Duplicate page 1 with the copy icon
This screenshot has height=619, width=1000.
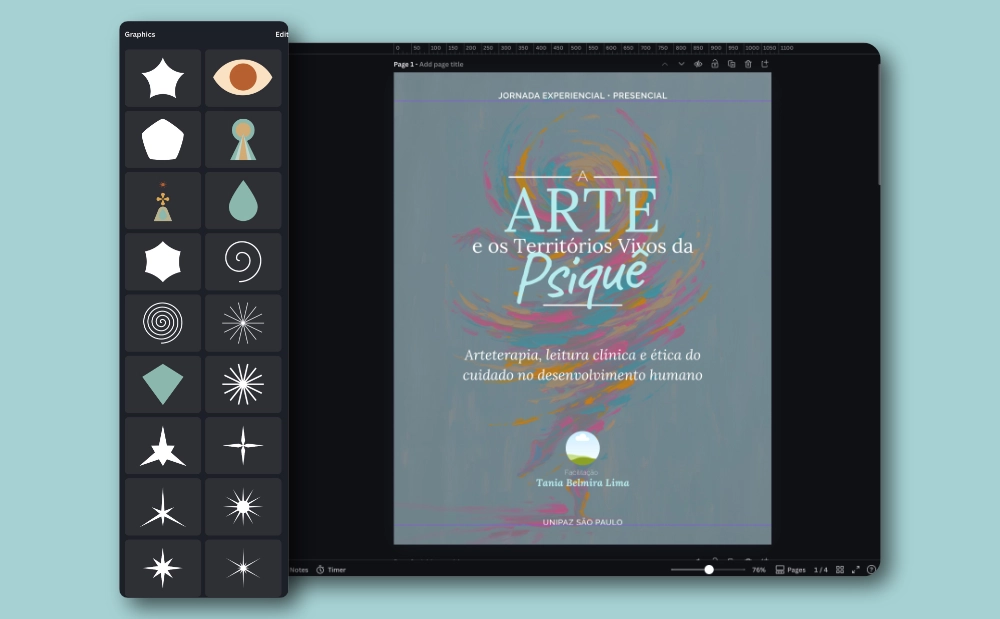click(x=731, y=64)
